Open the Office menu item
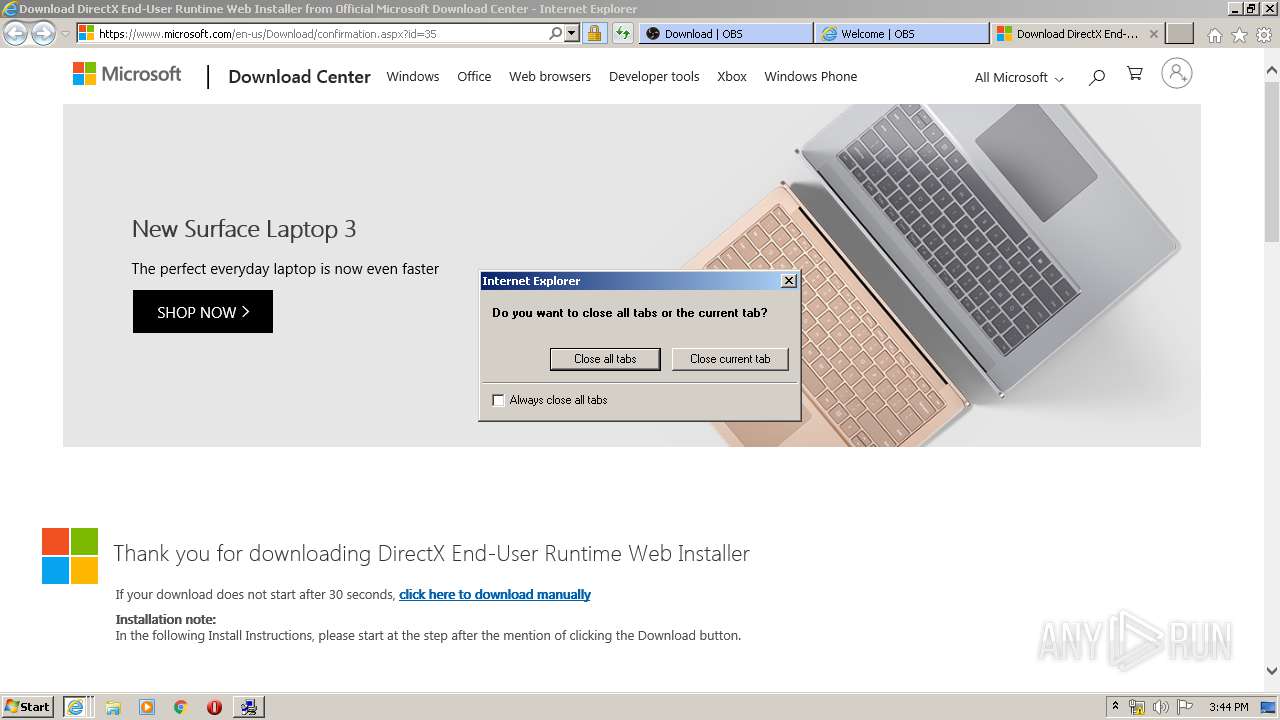The image size is (1280, 720). pyautogui.click(x=474, y=76)
